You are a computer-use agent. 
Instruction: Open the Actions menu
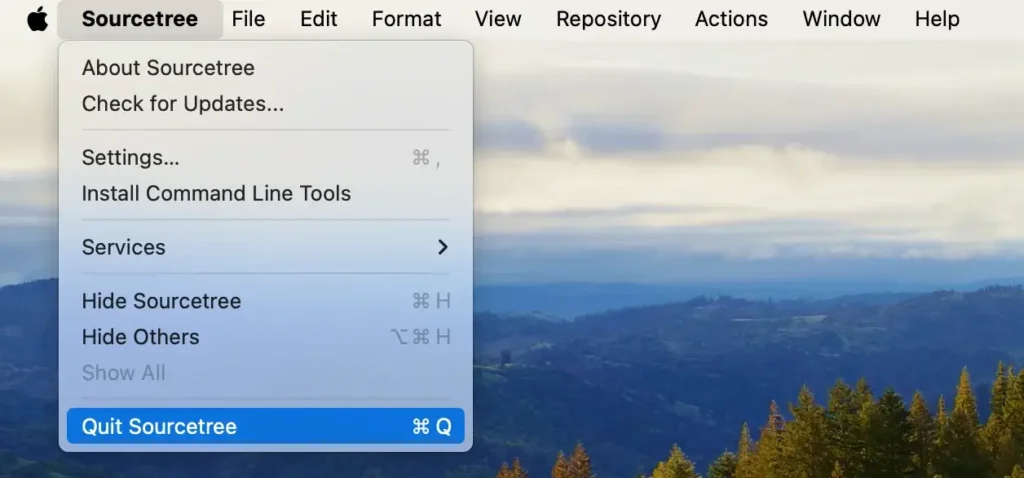point(731,19)
